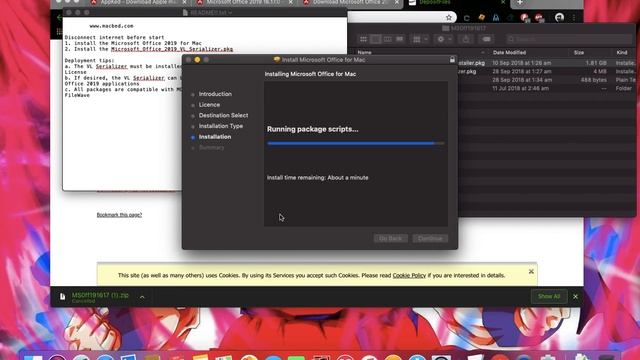640x360 pixels.
Task: Click the installation progress bar
Action: [356, 143]
